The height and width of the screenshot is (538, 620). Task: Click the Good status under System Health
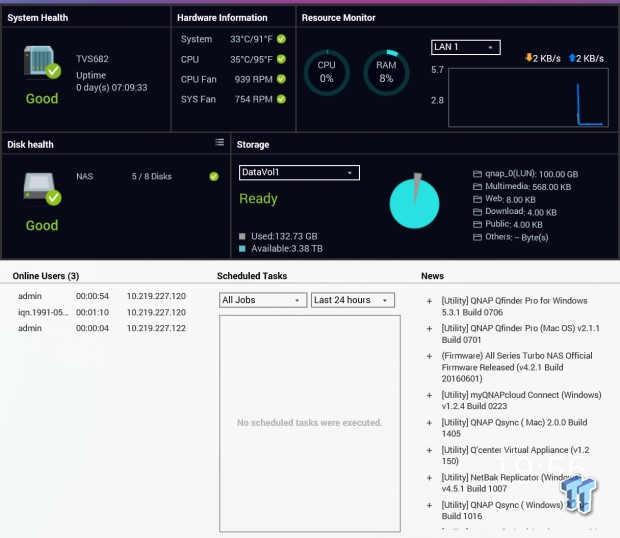click(42, 98)
